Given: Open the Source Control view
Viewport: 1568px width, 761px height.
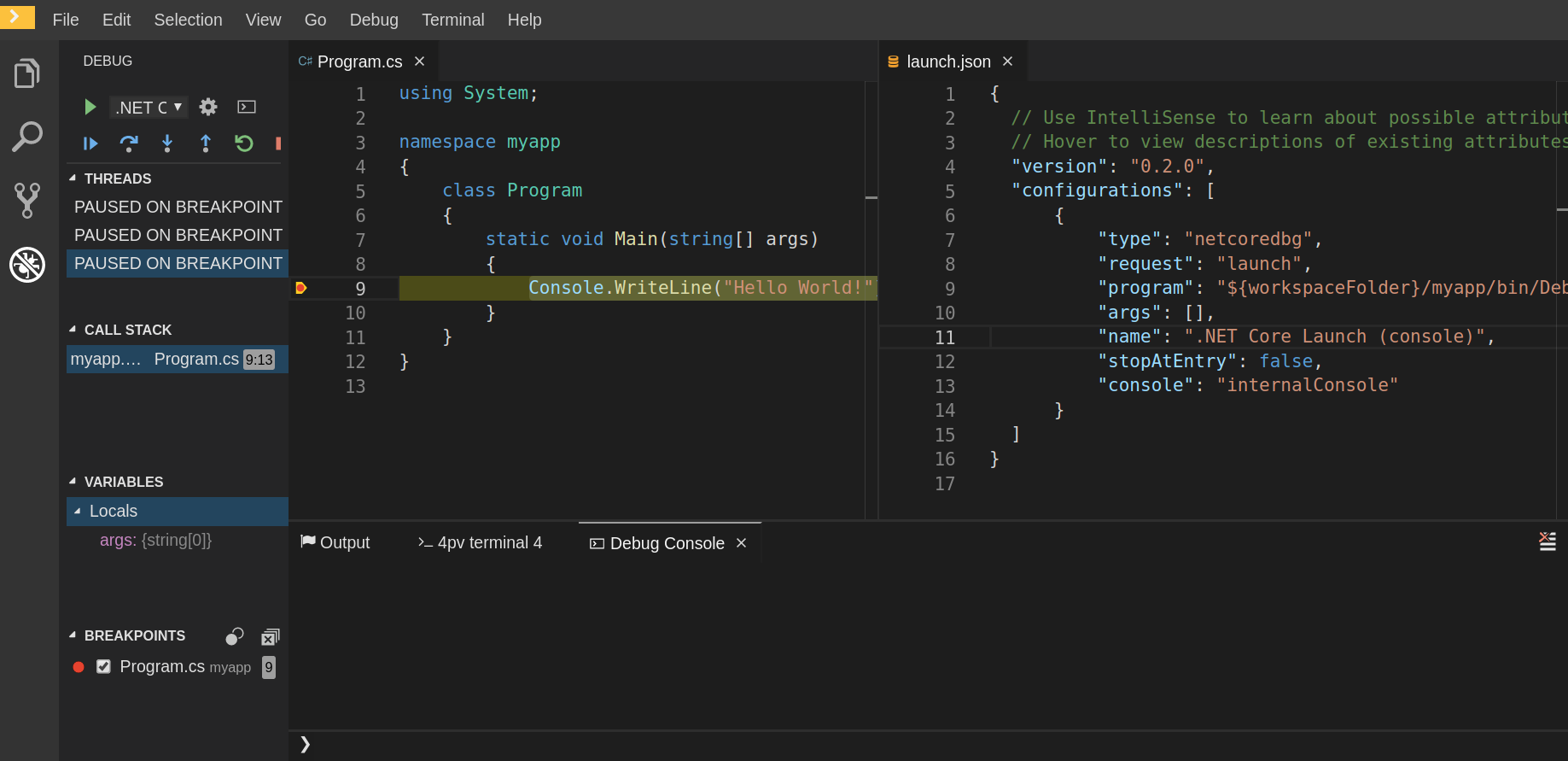Looking at the screenshot, I should [27, 201].
